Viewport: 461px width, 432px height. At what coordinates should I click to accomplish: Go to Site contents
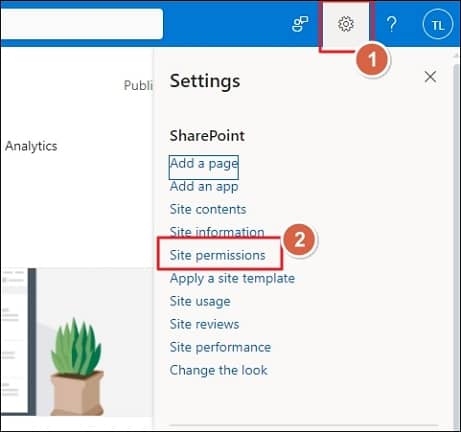[208, 209]
